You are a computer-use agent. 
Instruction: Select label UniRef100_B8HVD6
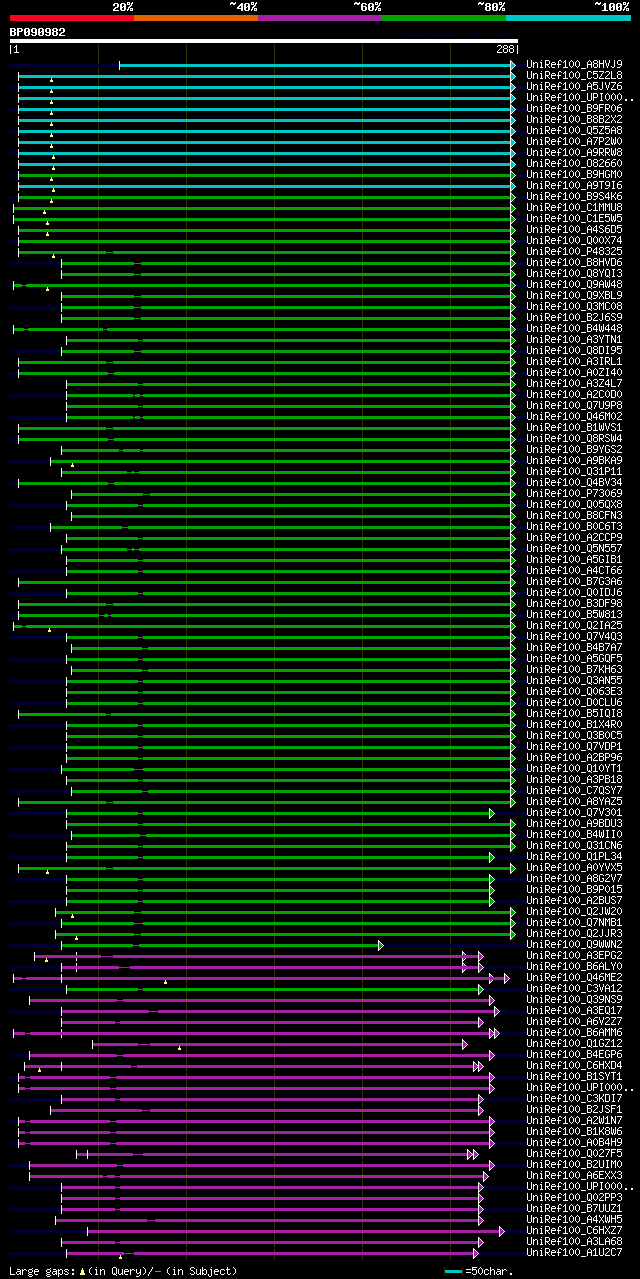(574, 263)
